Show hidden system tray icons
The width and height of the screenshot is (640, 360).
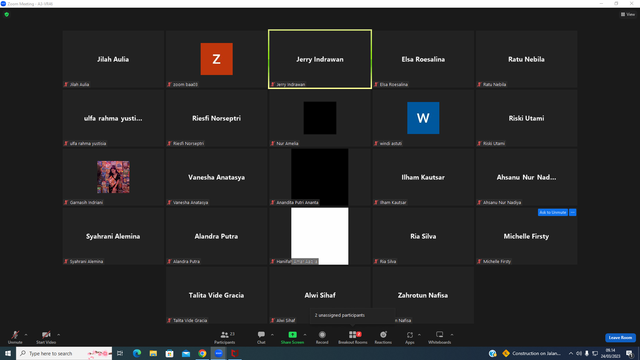571,353
